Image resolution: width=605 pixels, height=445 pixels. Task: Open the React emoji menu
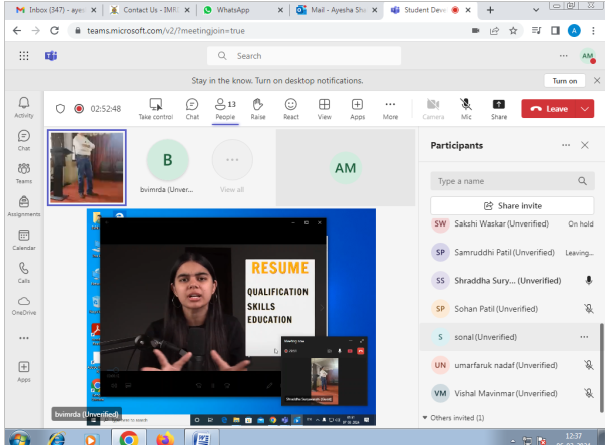(291, 108)
